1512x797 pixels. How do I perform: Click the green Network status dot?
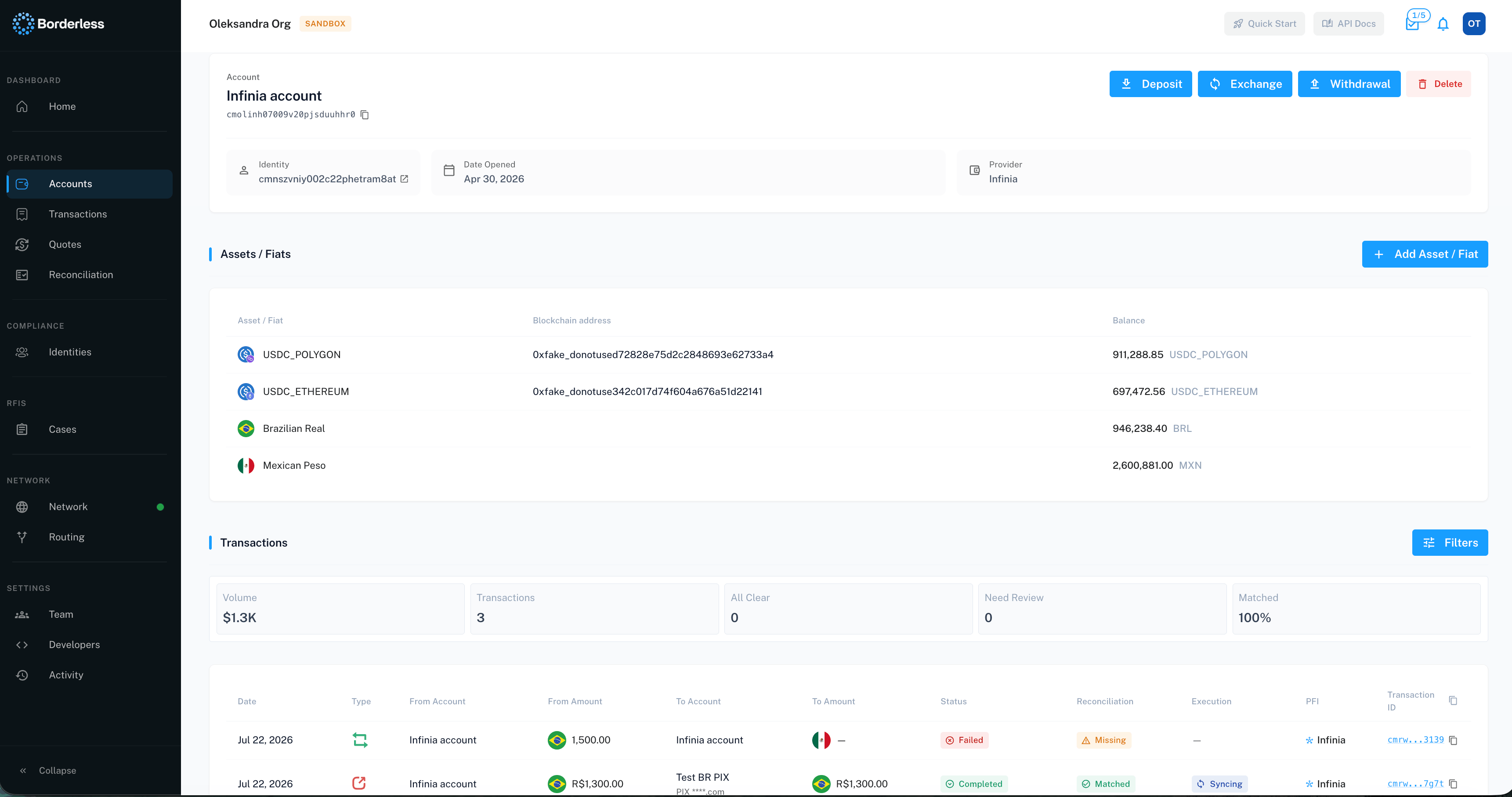point(160,507)
